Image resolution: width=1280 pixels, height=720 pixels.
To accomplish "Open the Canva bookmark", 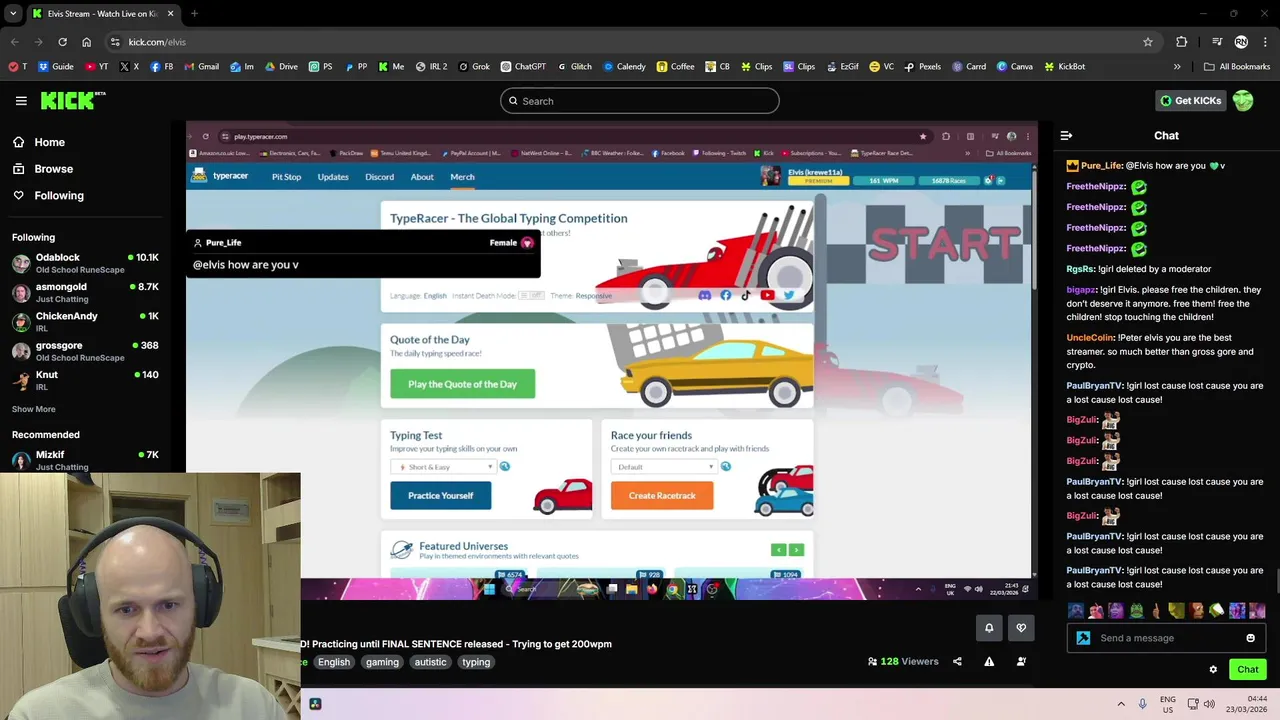I will coord(1014,66).
